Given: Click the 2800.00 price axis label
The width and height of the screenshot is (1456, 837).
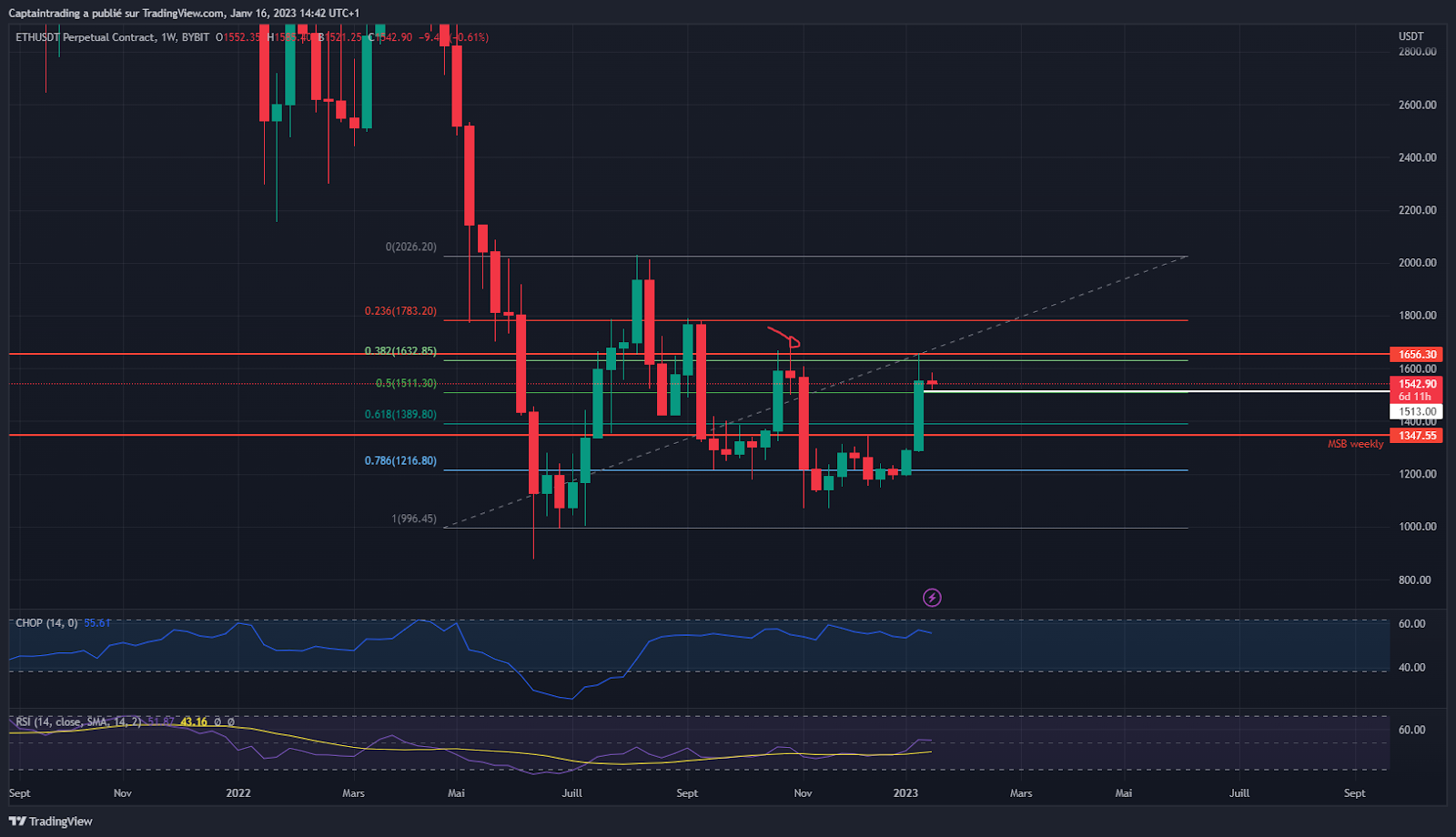Looking at the screenshot, I should pos(1418,52).
